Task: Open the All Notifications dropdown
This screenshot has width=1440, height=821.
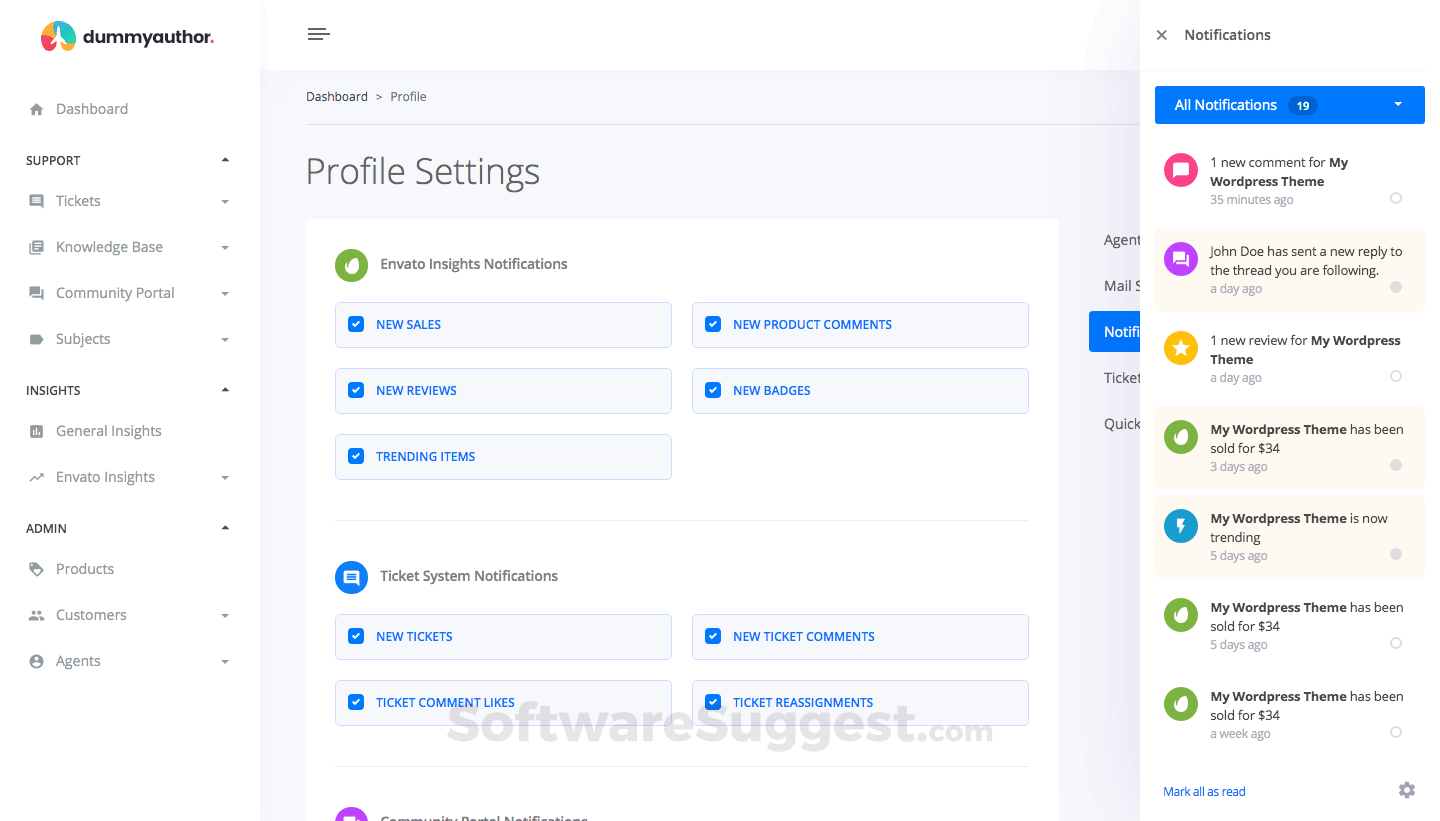Action: click(x=1290, y=105)
